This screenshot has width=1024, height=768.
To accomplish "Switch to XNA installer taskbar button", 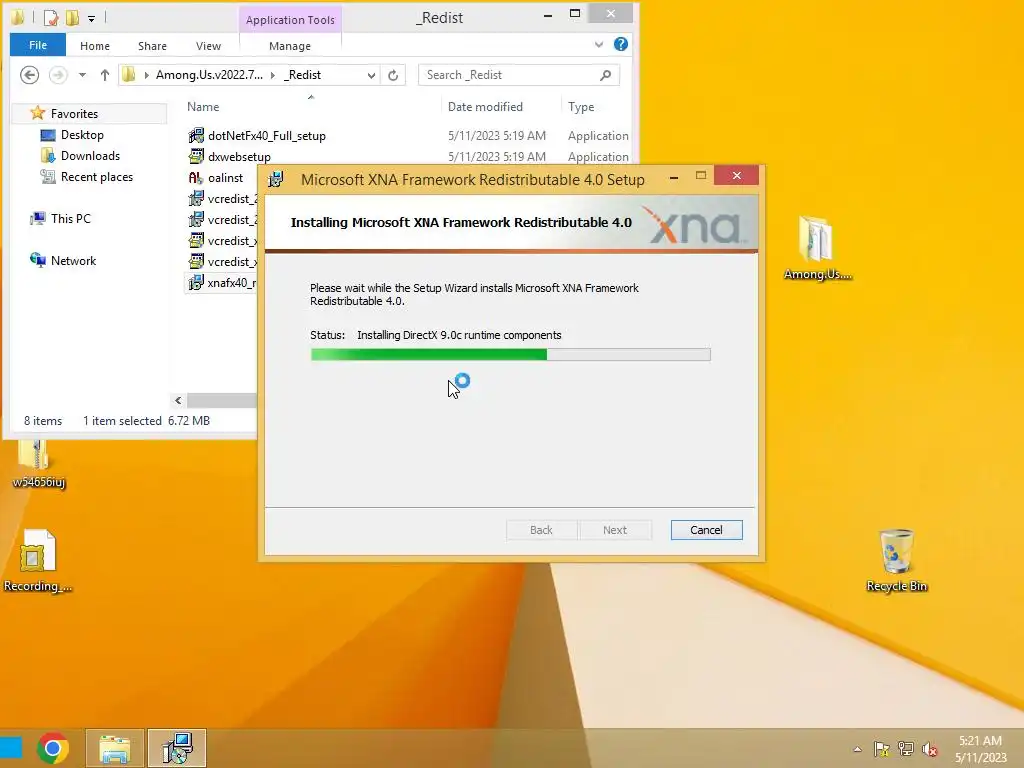I will coord(177,748).
